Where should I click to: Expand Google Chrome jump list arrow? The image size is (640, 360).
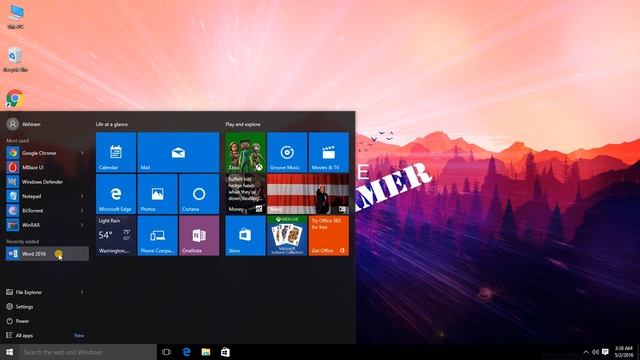[x=82, y=153]
